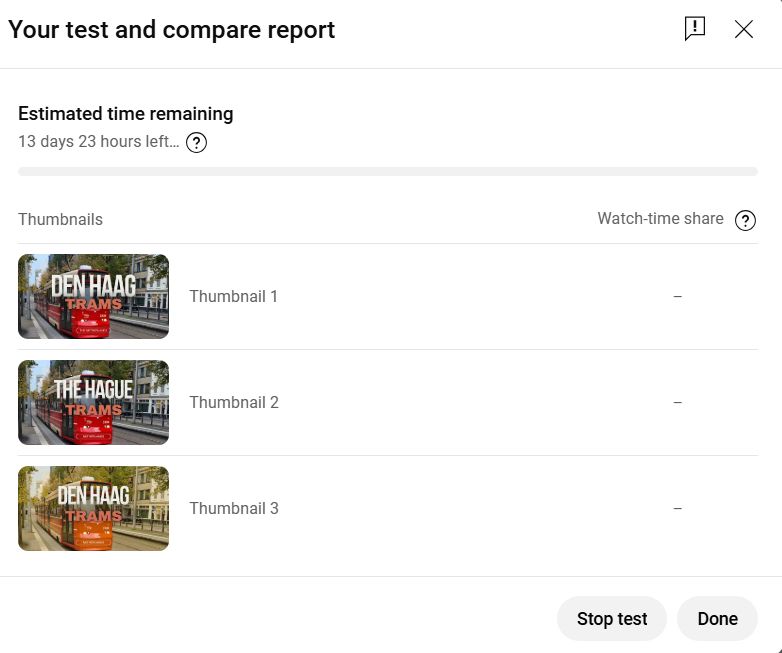Click the Stop test button
The height and width of the screenshot is (653, 782).
point(612,619)
